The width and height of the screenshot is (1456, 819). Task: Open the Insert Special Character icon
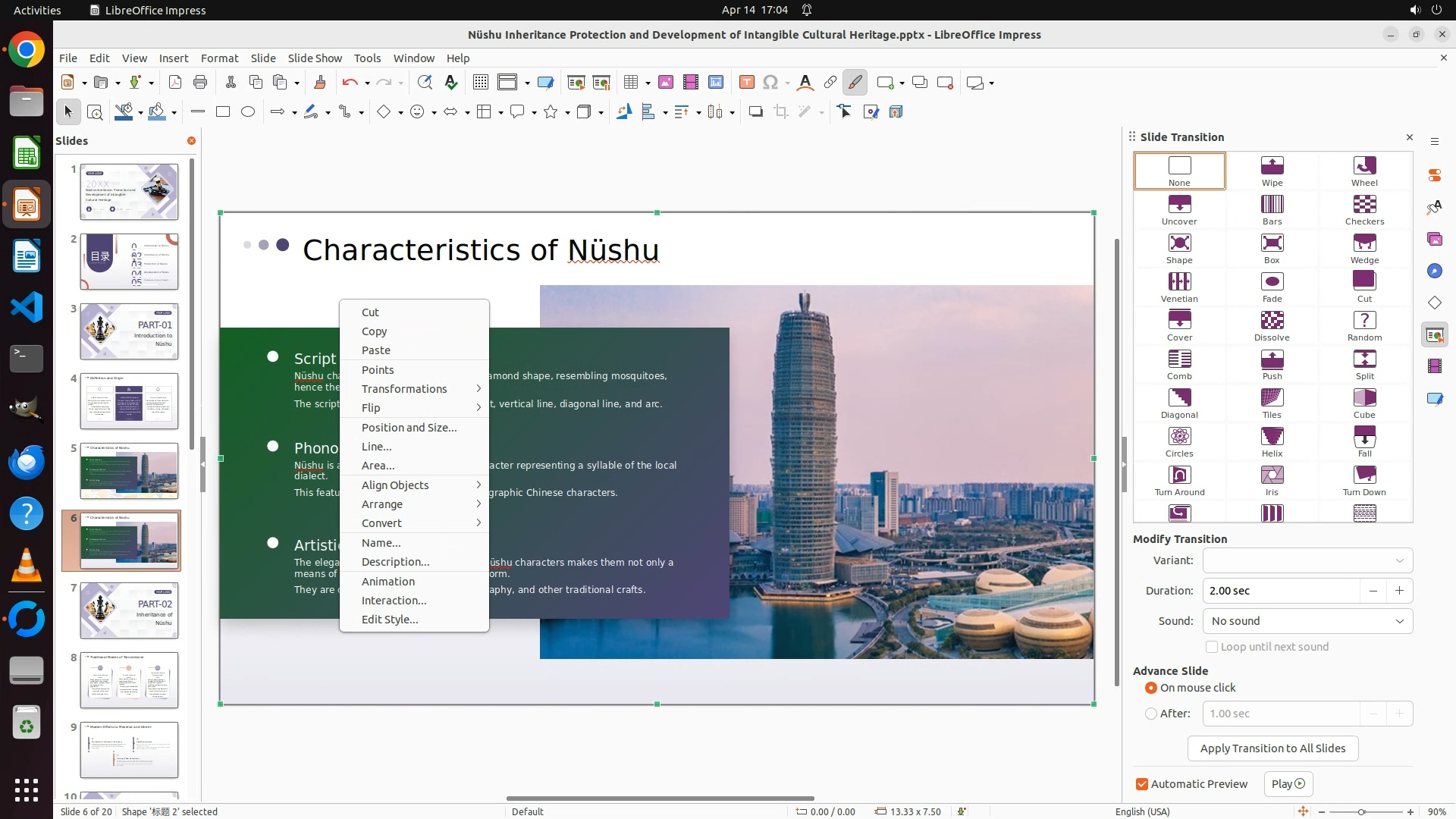[x=770, y=83]
